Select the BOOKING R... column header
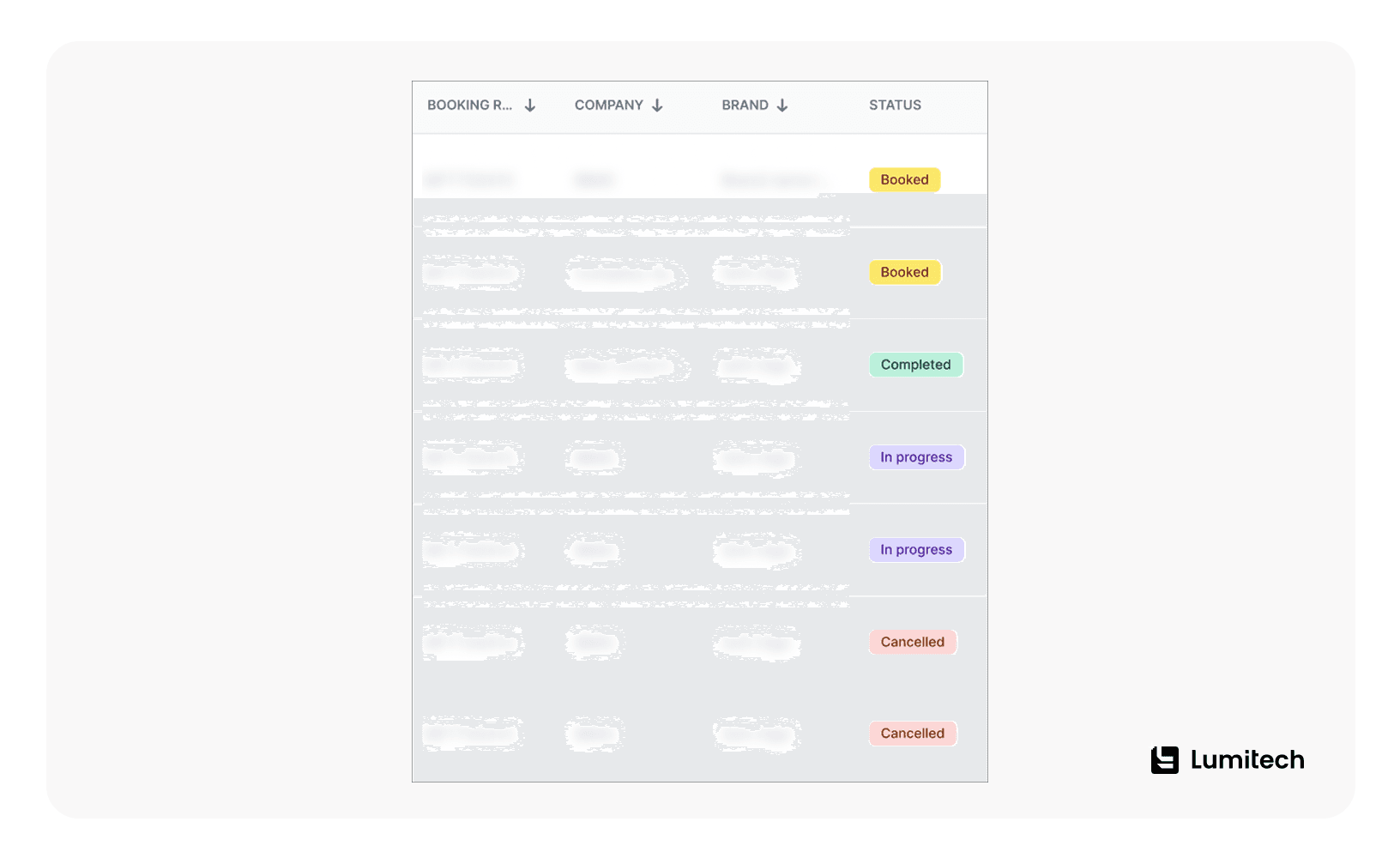This screenshot has height=858, width=1400. (x=469, y=105)
